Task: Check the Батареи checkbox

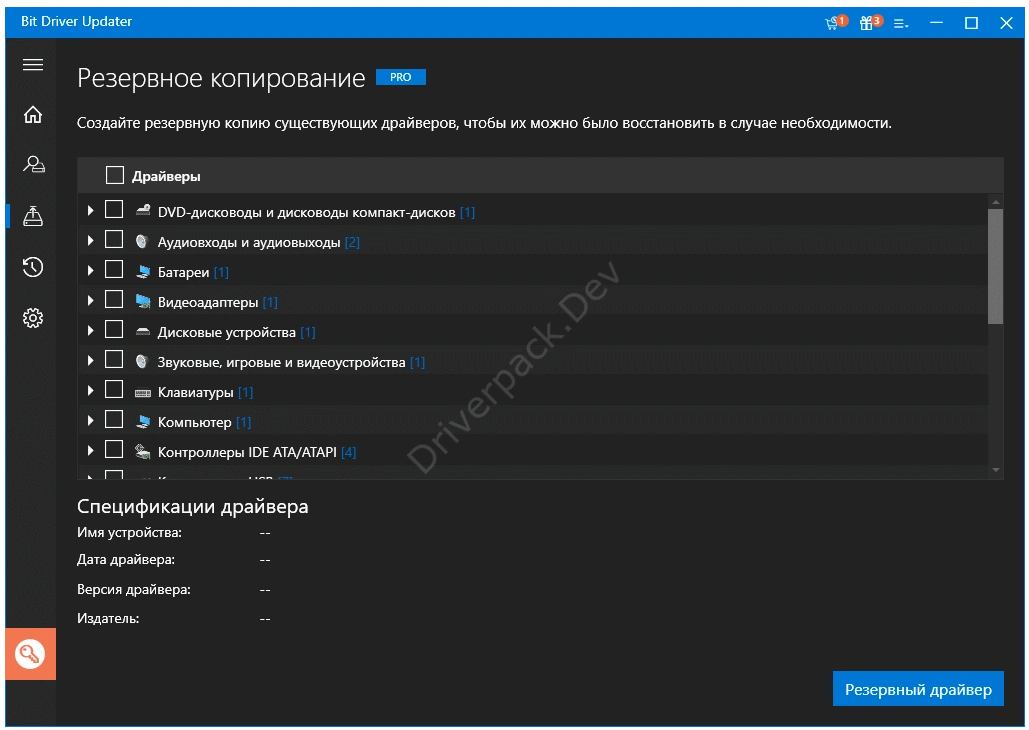Action: (114, 269)
